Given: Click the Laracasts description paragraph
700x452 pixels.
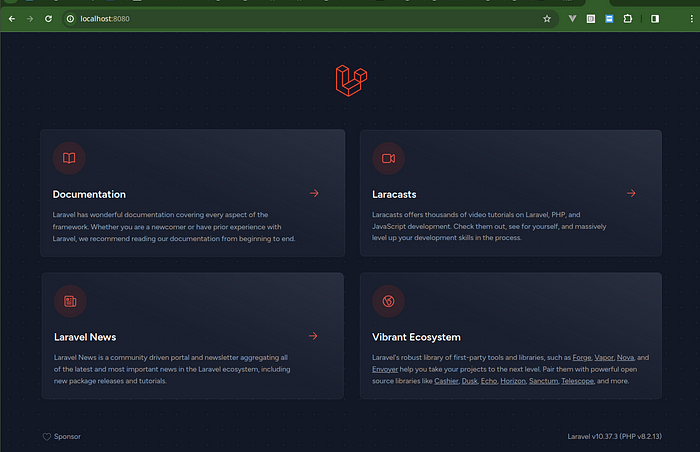Looking at the screenshot, I should (489, 226).
